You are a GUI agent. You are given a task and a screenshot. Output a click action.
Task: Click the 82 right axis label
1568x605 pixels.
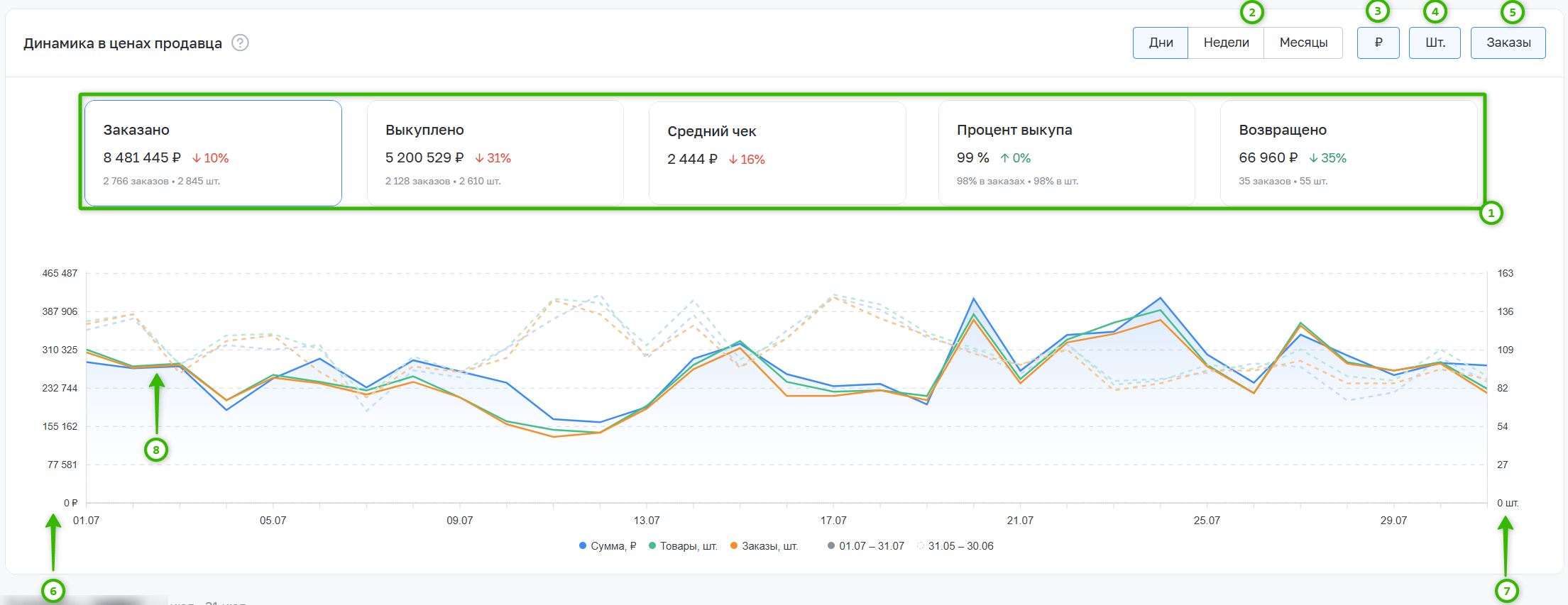[x=1503, y=388]
